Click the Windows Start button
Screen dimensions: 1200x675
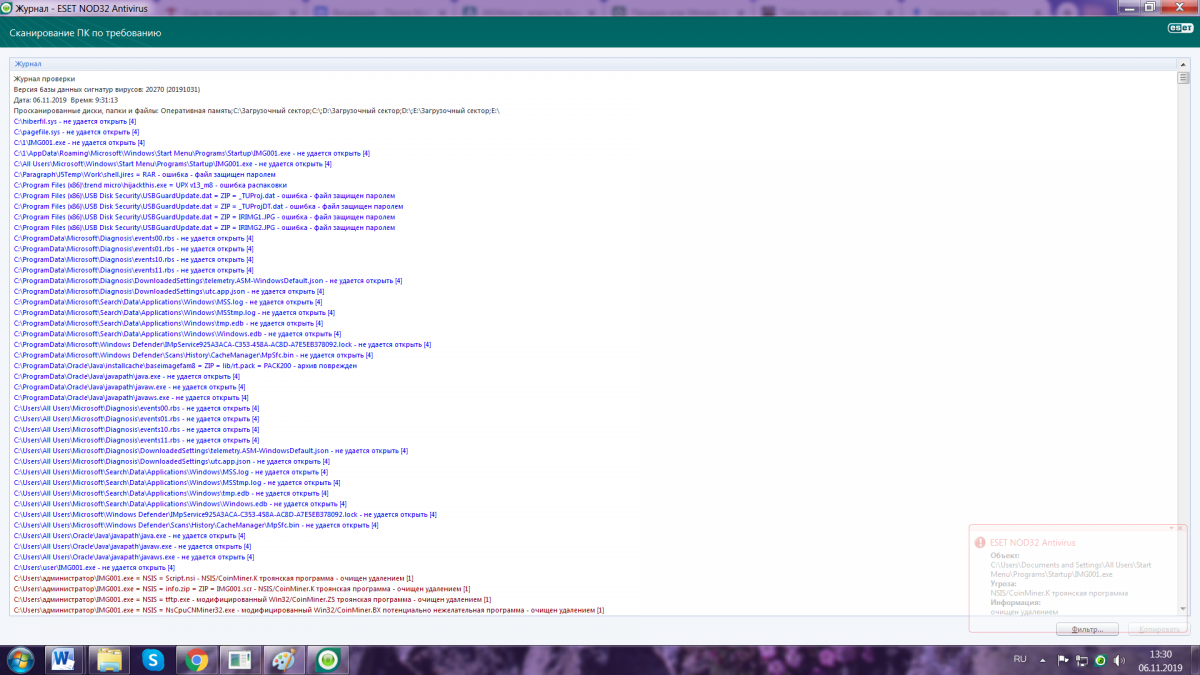20,659
